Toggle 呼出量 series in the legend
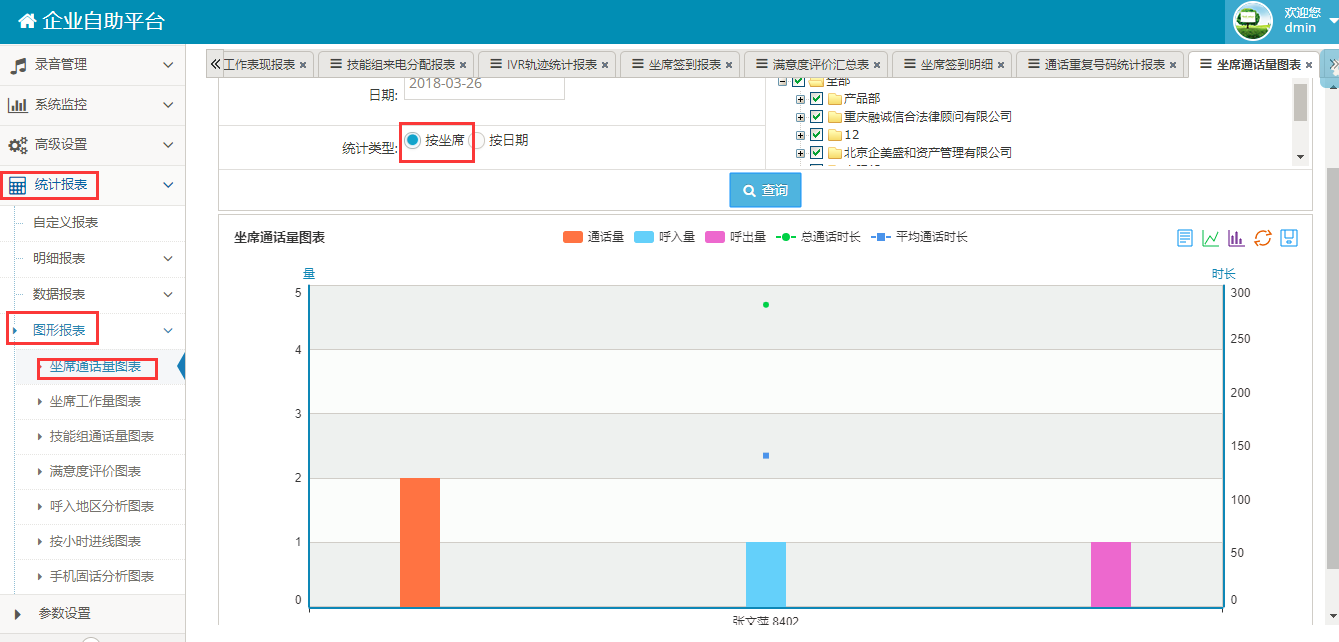This screenshot has width=1339, height=642. click(735, 238)
